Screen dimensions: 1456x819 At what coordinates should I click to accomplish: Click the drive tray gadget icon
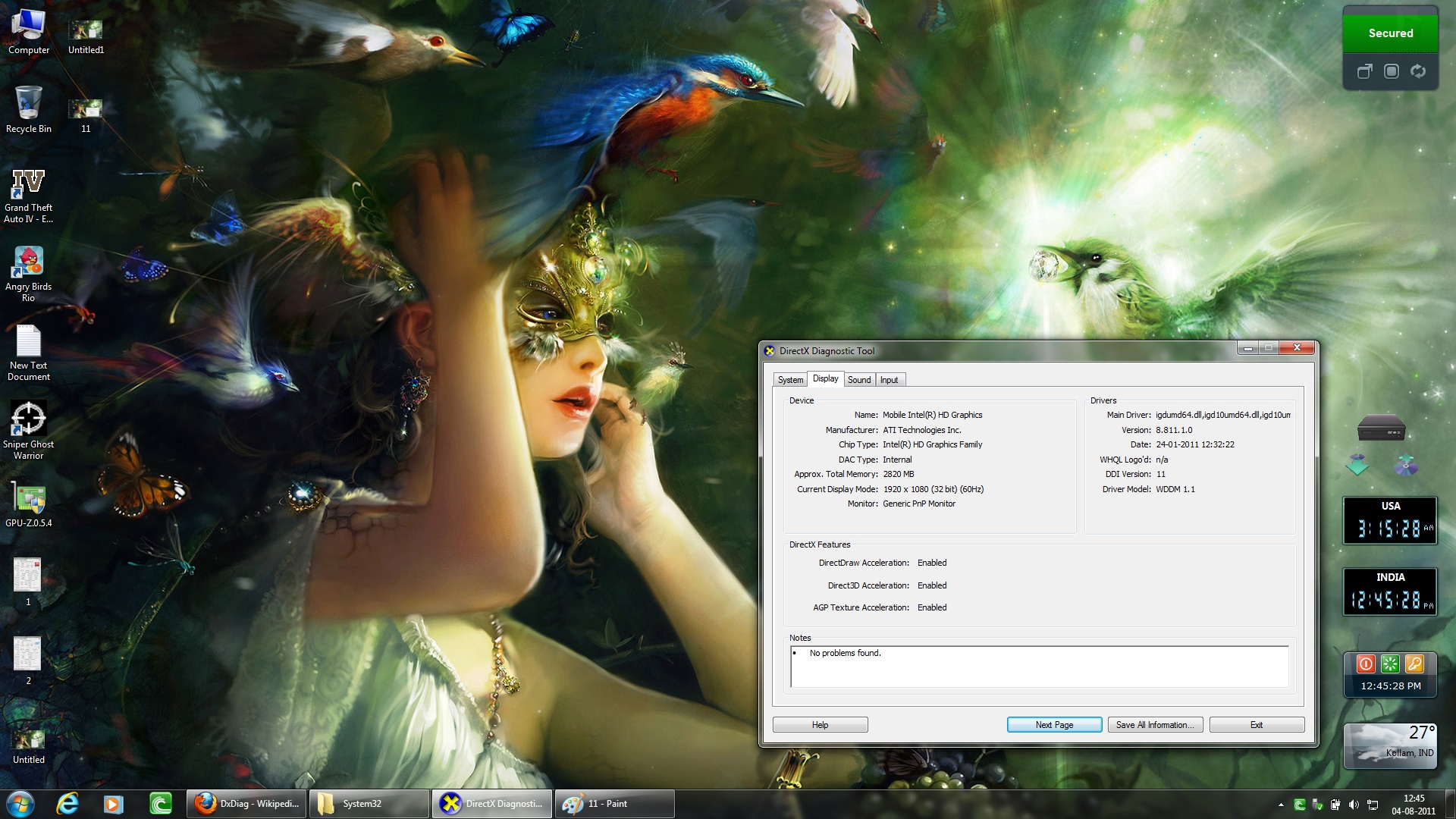(1381, 428)
